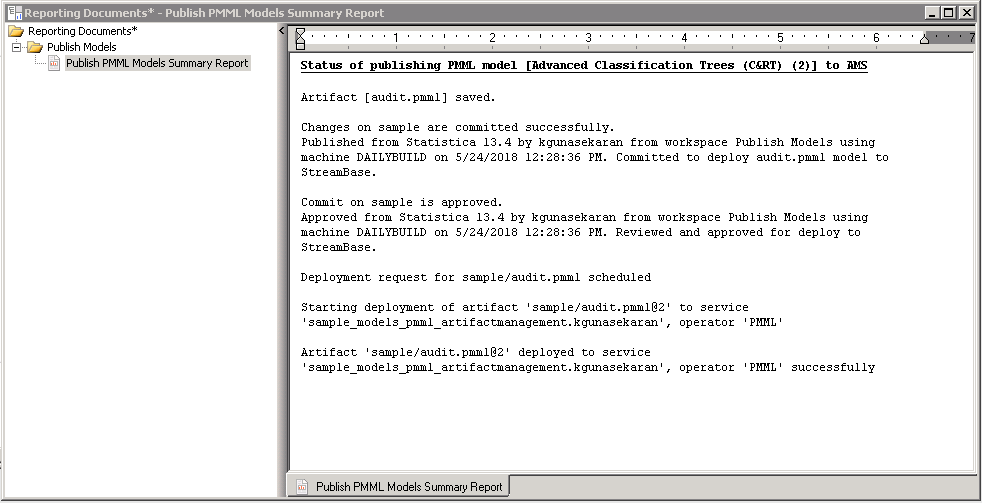The width and height of the screenshot is (982, 503).
Task: Click the report document icon in tree
Action: point(54,63)
